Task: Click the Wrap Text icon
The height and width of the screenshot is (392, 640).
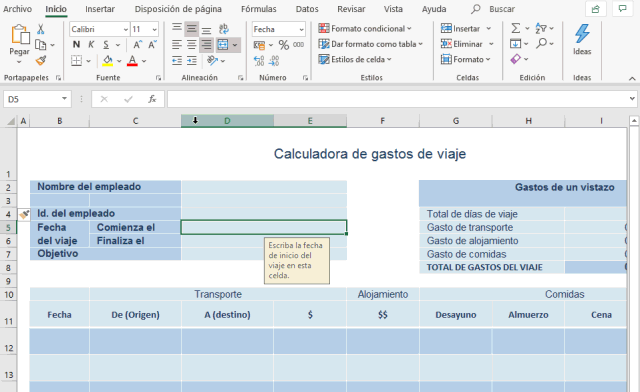Action: (x=223, y=29)
